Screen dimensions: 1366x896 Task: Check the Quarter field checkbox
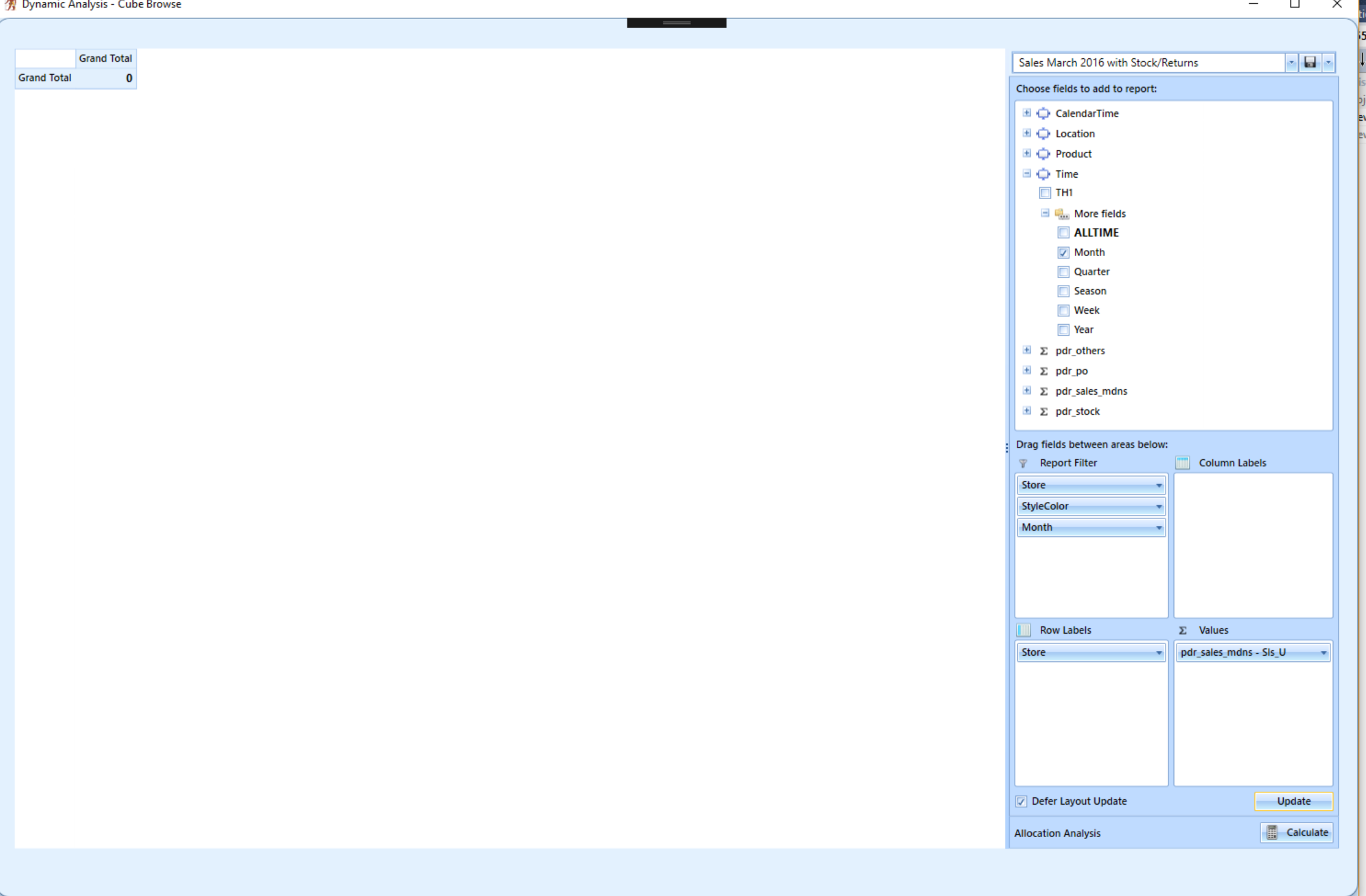pos(1063,272)
